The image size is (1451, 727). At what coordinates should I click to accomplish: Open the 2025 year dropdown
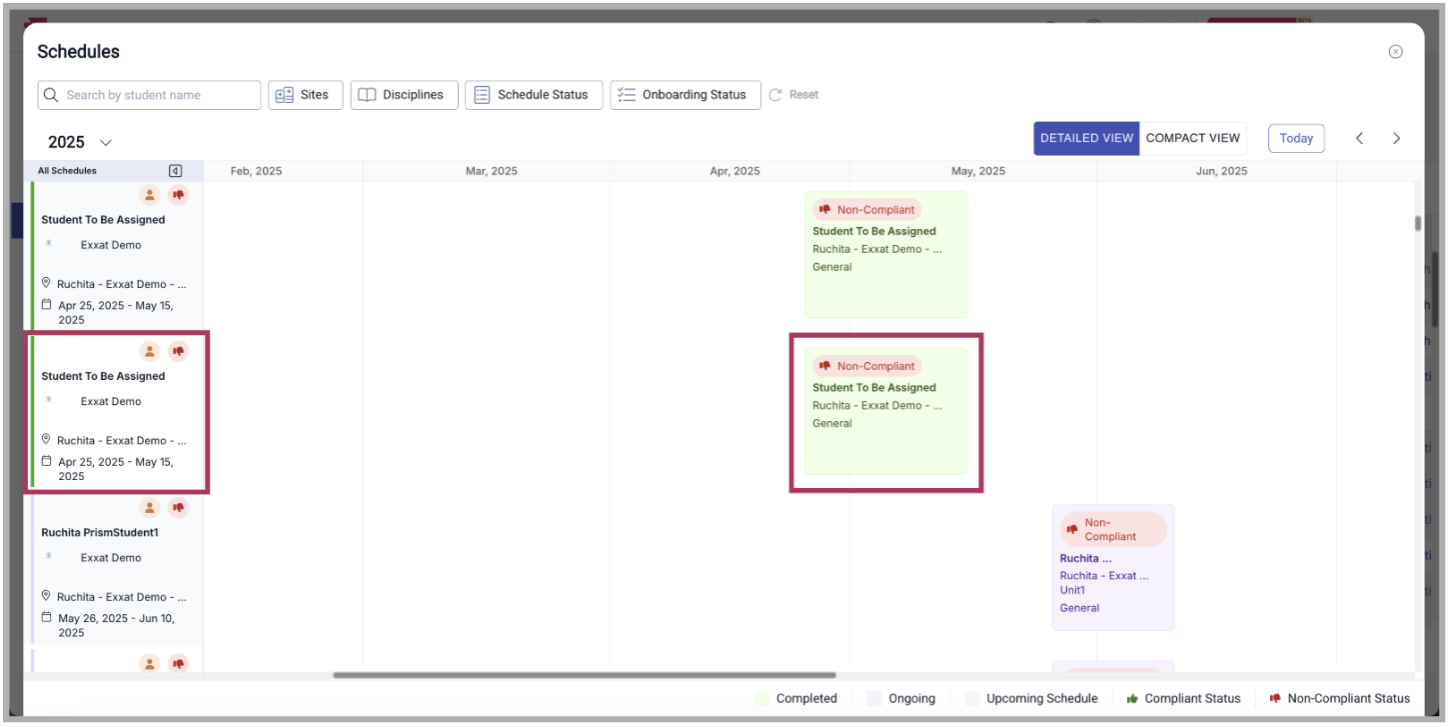tap(80, 142)
